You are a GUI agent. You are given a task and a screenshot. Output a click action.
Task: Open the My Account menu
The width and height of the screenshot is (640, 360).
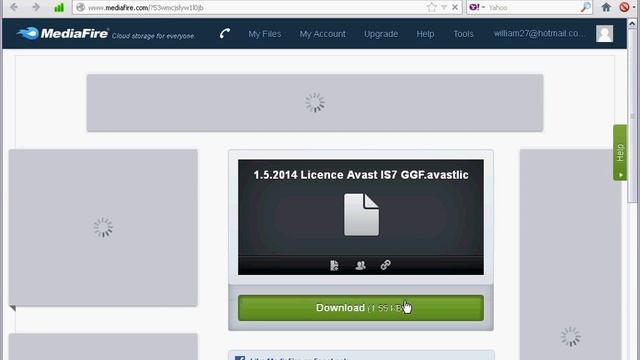(322, 34)
